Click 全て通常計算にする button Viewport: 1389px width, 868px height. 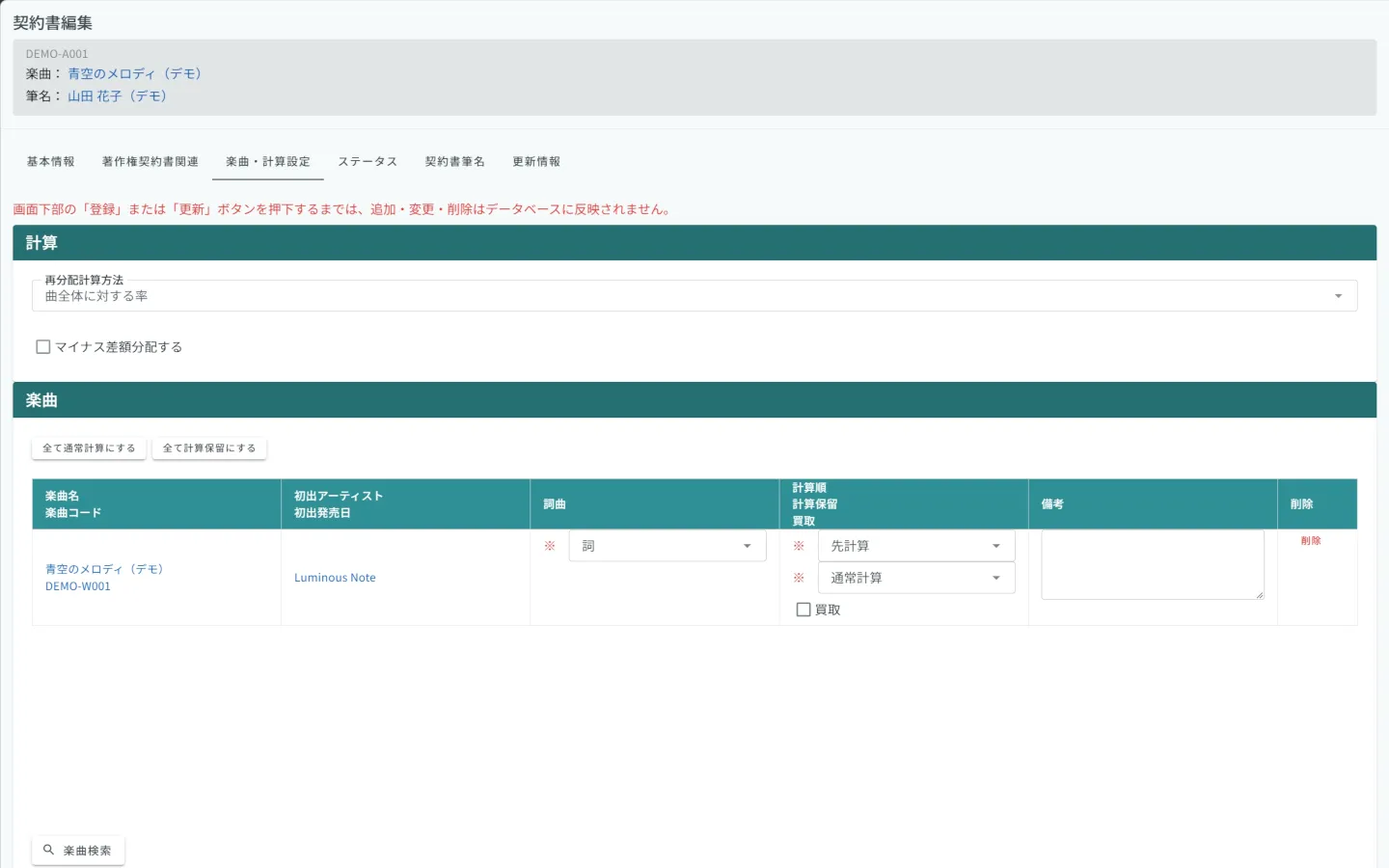tap(89, 448)
